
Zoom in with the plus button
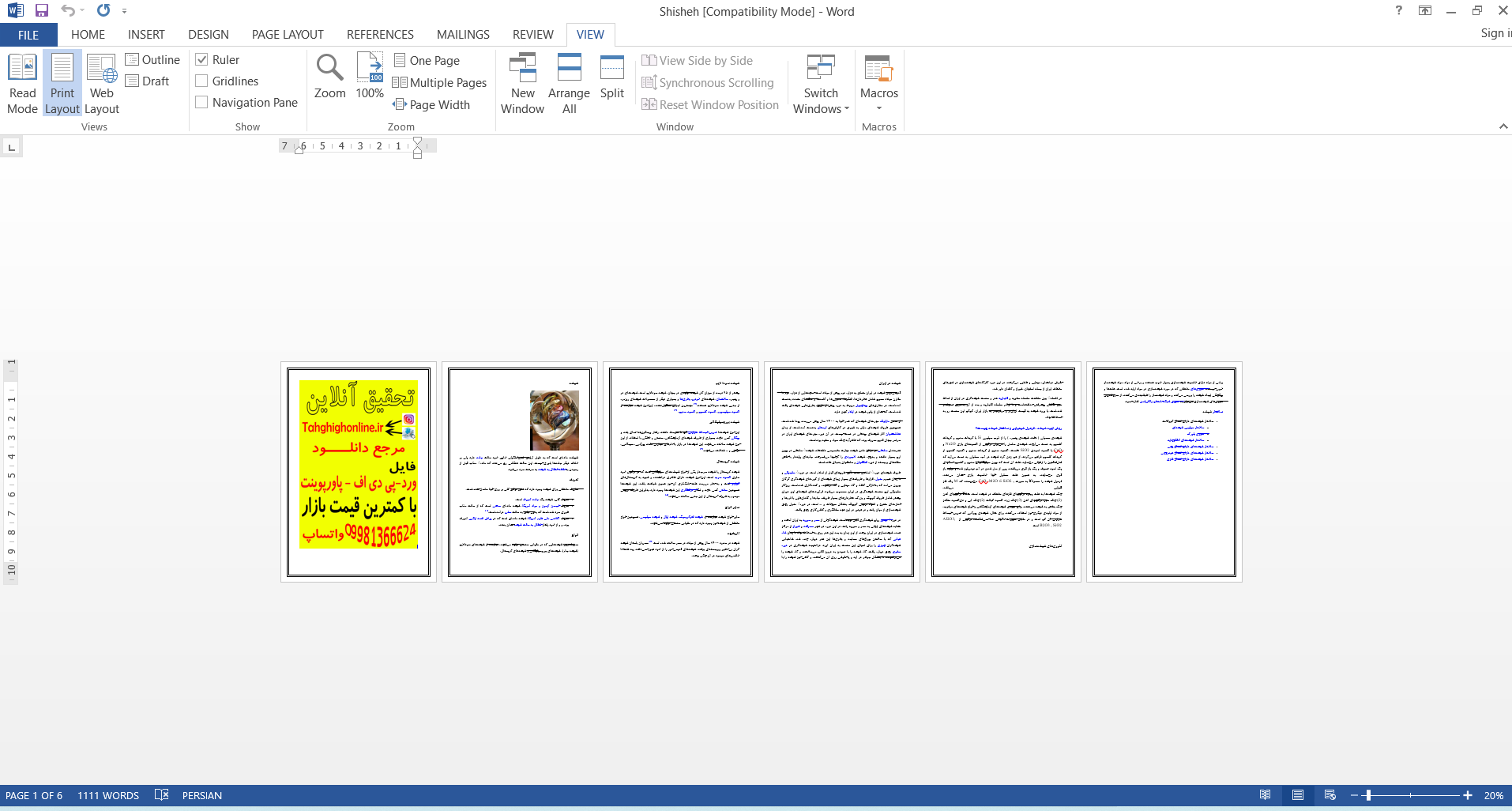click(1468, 795)
